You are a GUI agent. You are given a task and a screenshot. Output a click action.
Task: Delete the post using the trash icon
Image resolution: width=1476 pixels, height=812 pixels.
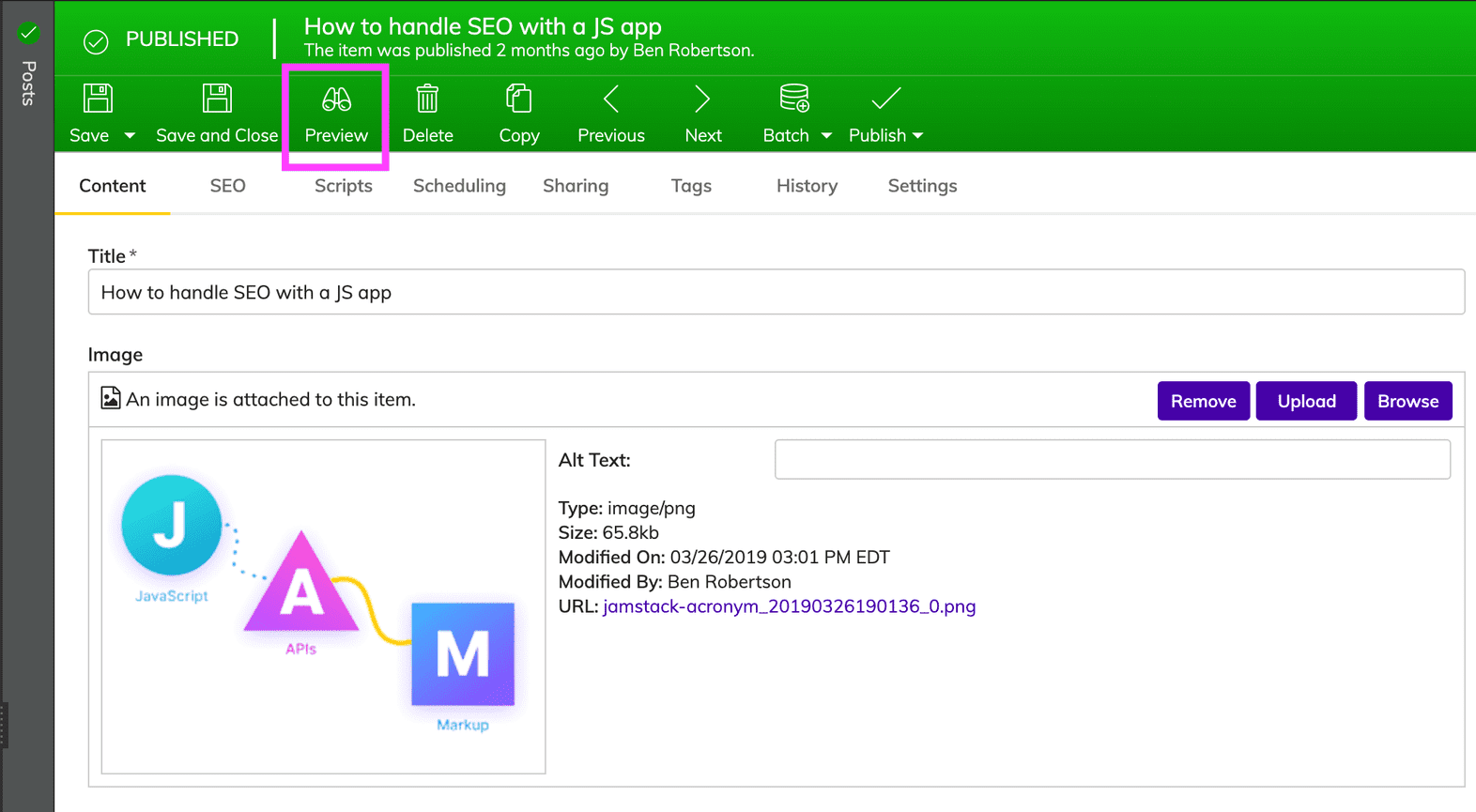tap(427, 100)
